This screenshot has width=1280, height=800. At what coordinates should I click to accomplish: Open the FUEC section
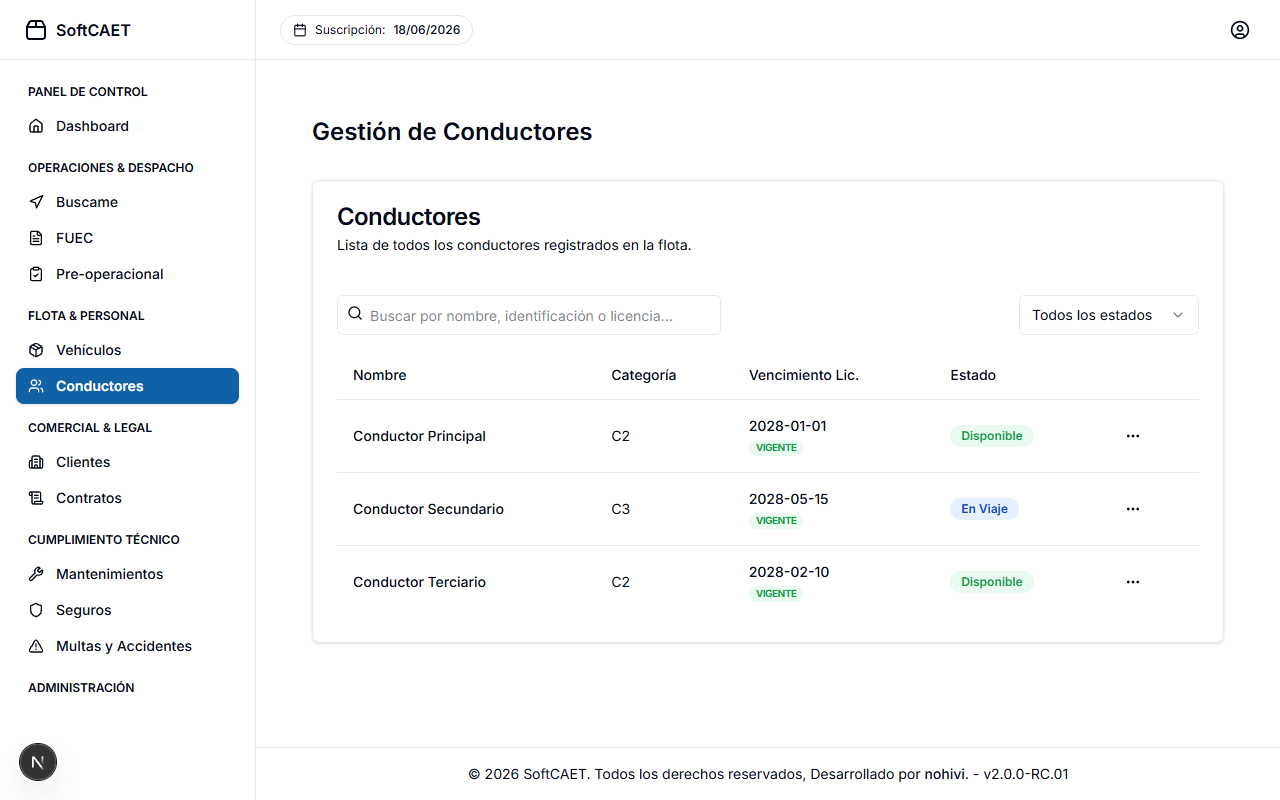(127, 238)
